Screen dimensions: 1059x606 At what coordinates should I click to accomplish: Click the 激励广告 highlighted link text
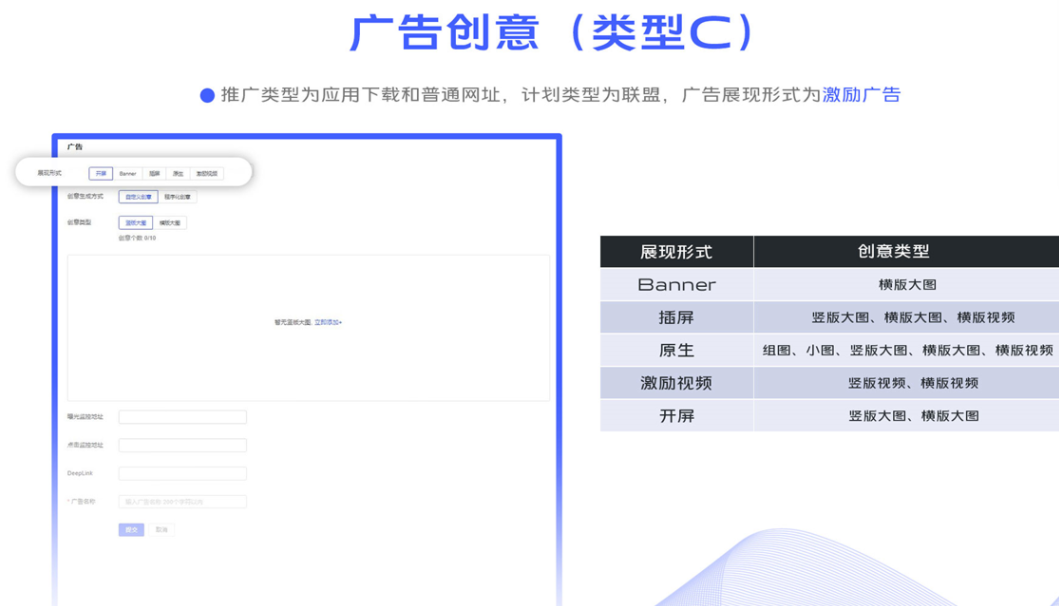coord(861,95)
